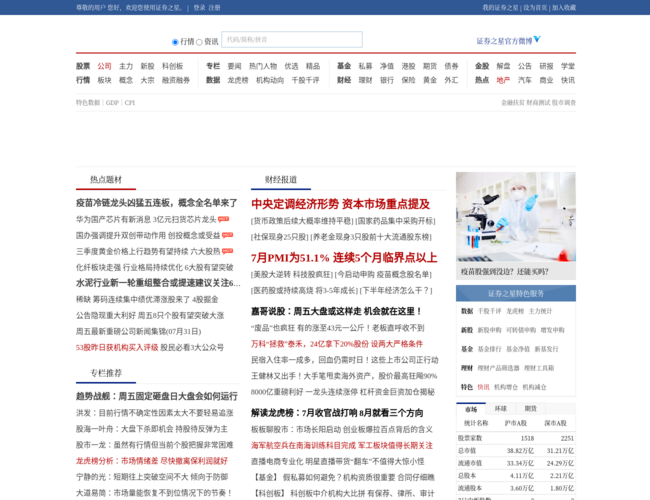Click 加入收藏 in top bar
Viewport: 650px width, 500px height.
564,7
